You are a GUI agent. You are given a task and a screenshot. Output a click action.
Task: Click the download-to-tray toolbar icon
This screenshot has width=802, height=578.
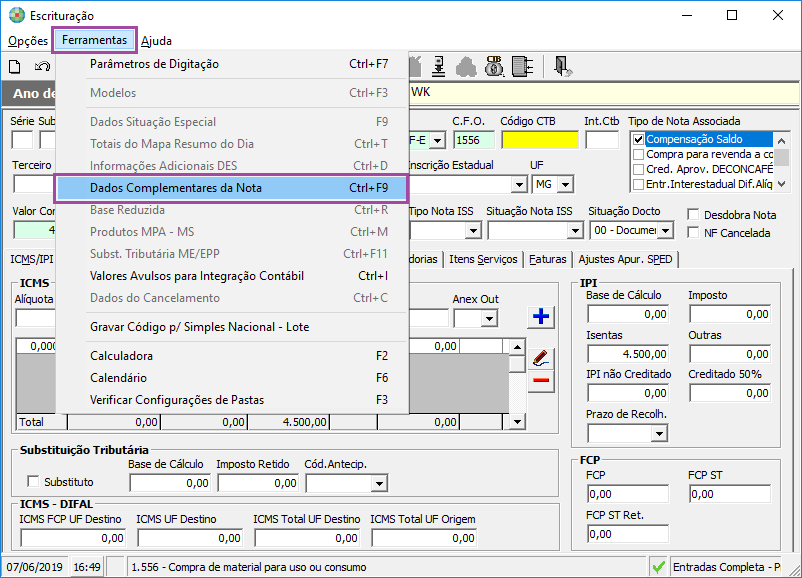[438, 66]
